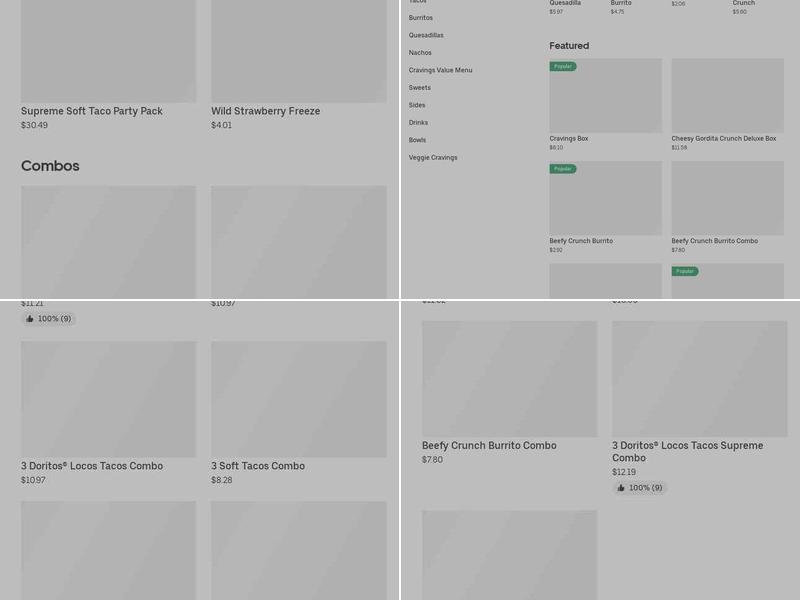Image resolution: width=800 pixels, height=600 pixels.
Task: Click the $4.01 price text
Action: coord(221,125)
